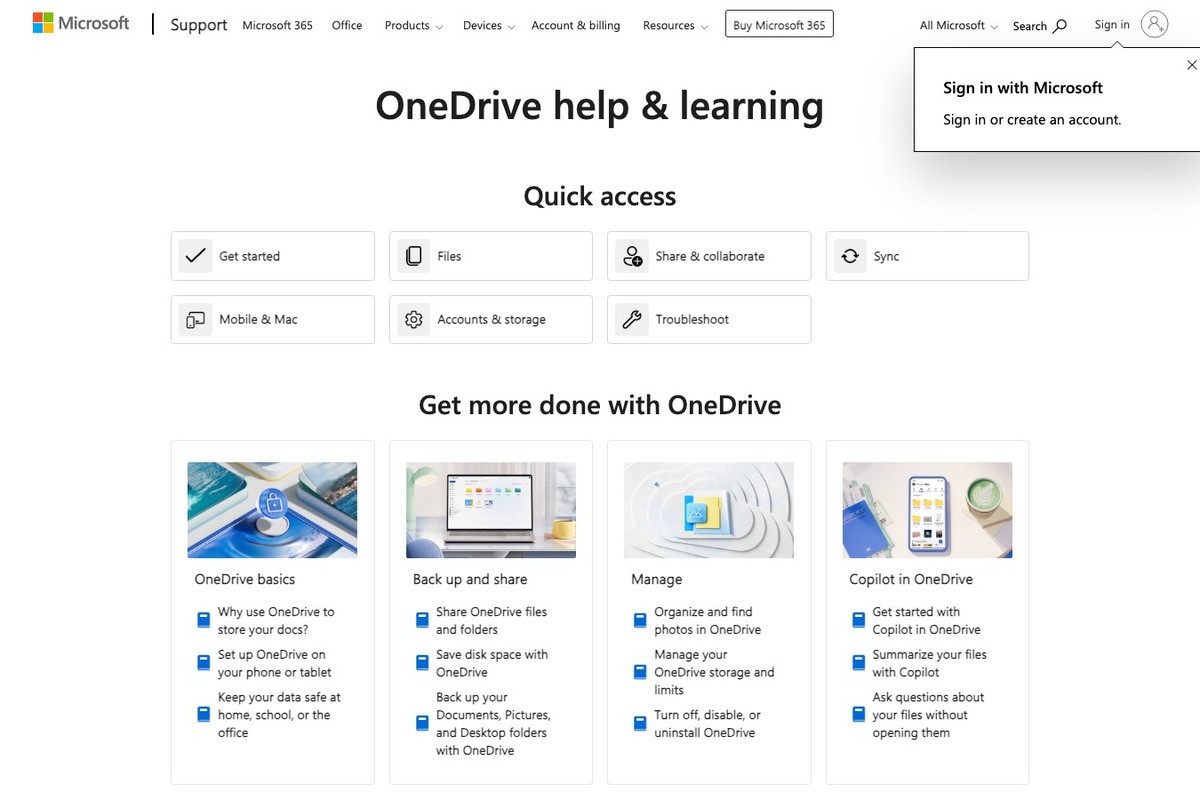Open Microsoft 365 in the navigation bar

277,26
